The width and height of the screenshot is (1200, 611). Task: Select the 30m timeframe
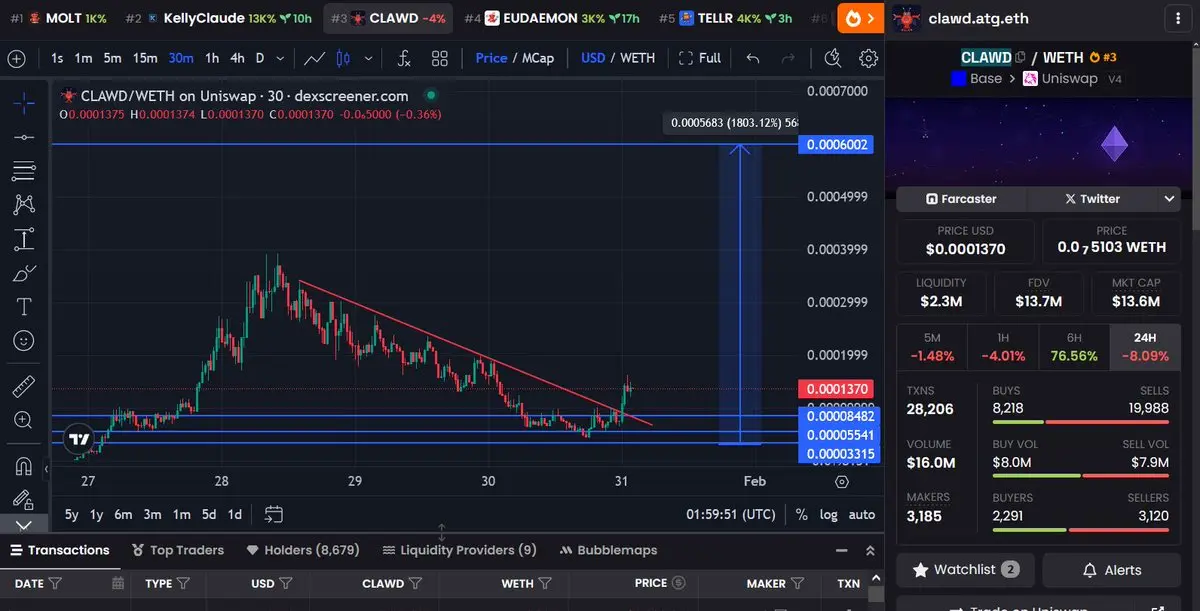pyautogui.click(x=181, y=58)
